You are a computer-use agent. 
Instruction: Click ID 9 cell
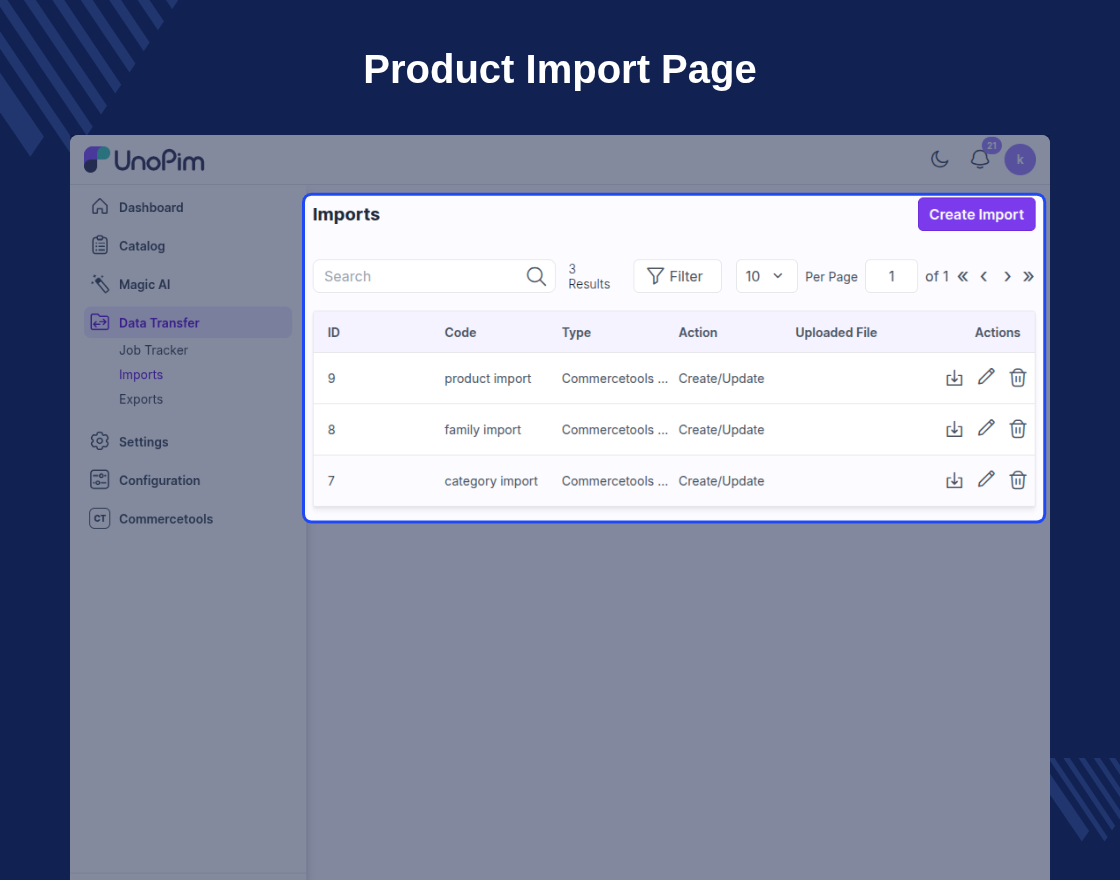(x=331, y=379)
